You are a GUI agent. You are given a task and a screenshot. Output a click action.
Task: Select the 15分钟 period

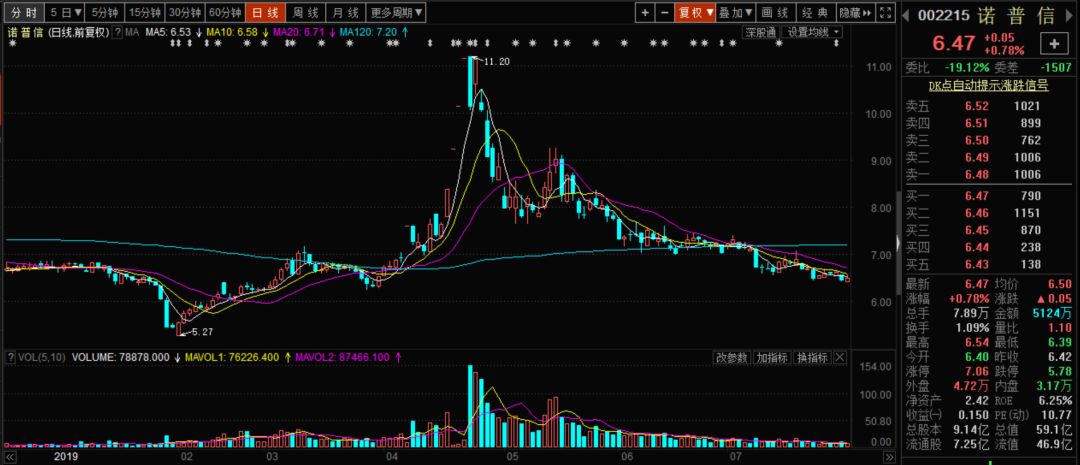[x=145, y=12]
